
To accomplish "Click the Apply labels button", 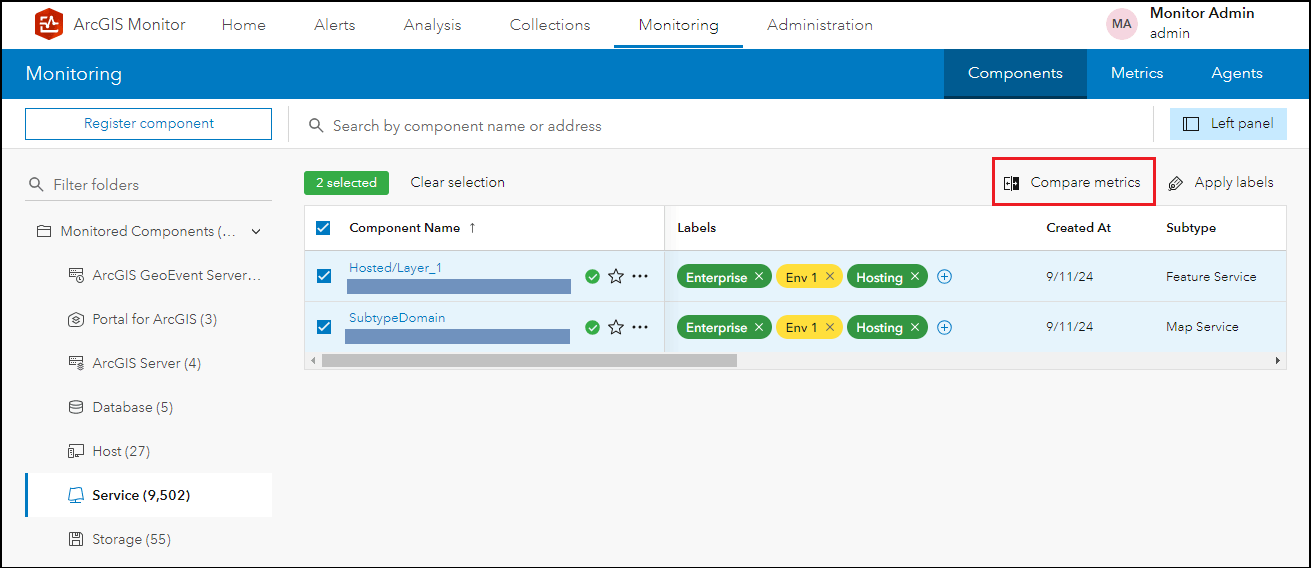I will [1221, 183].
